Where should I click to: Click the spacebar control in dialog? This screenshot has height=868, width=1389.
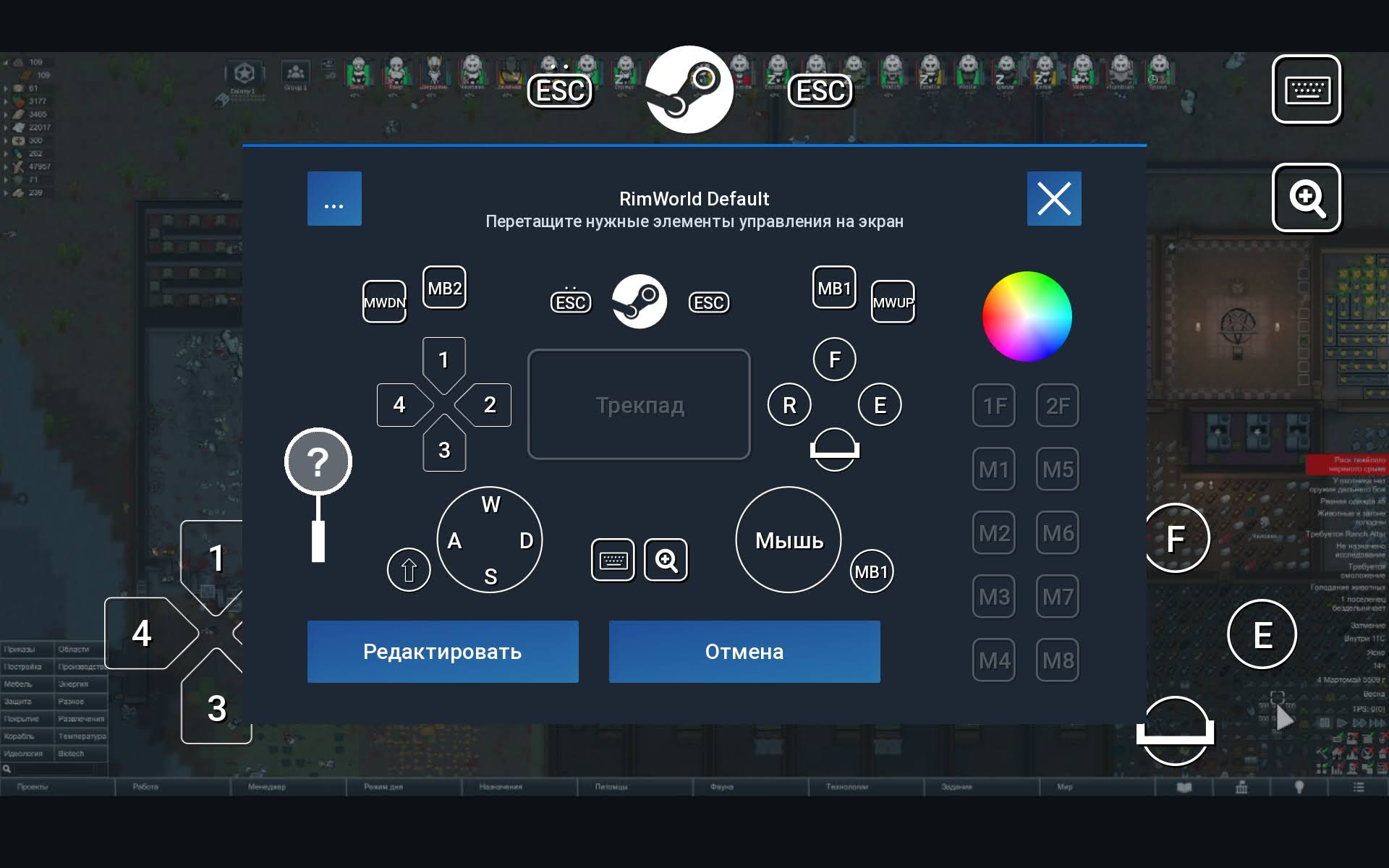(834, 450)
